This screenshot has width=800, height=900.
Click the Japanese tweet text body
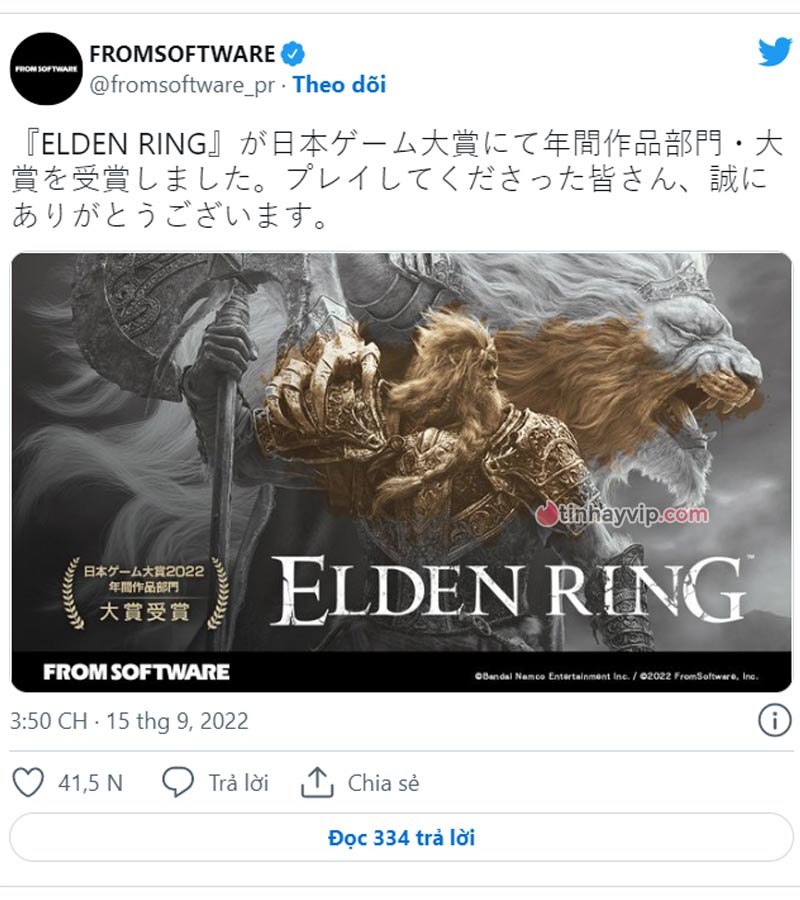pos(396,180)
